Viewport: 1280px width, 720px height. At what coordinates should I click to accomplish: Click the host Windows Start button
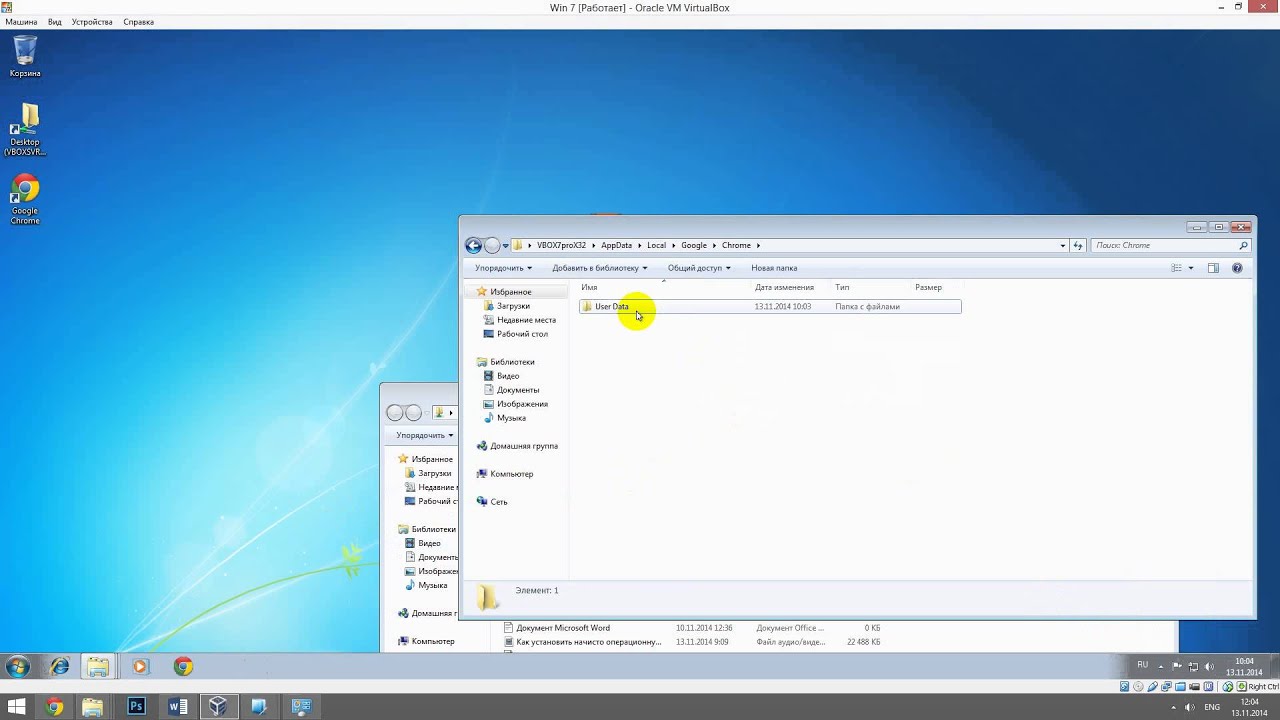(16, 707)
